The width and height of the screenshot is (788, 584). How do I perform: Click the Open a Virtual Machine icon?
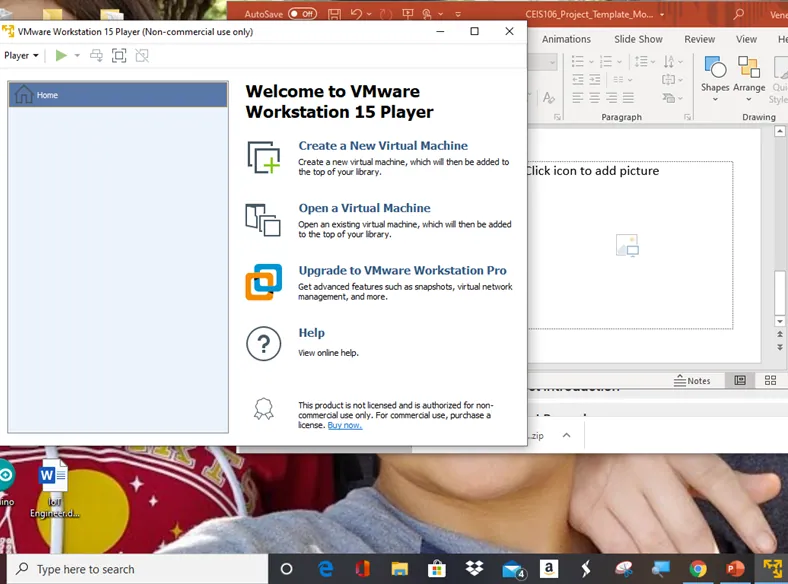coord(263,220)
